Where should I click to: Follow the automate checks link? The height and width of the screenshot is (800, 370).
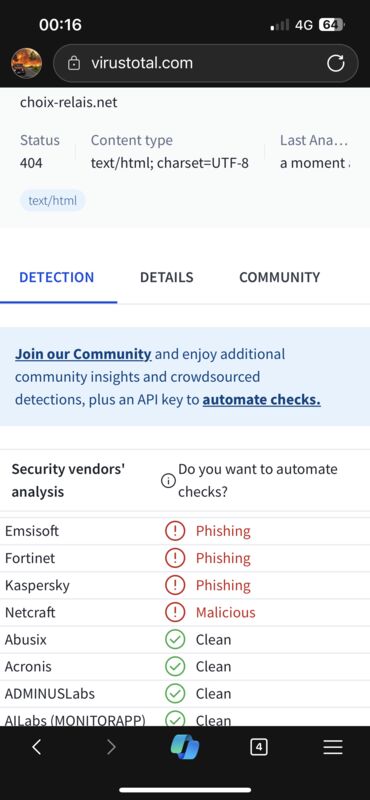tap(261, 399)
